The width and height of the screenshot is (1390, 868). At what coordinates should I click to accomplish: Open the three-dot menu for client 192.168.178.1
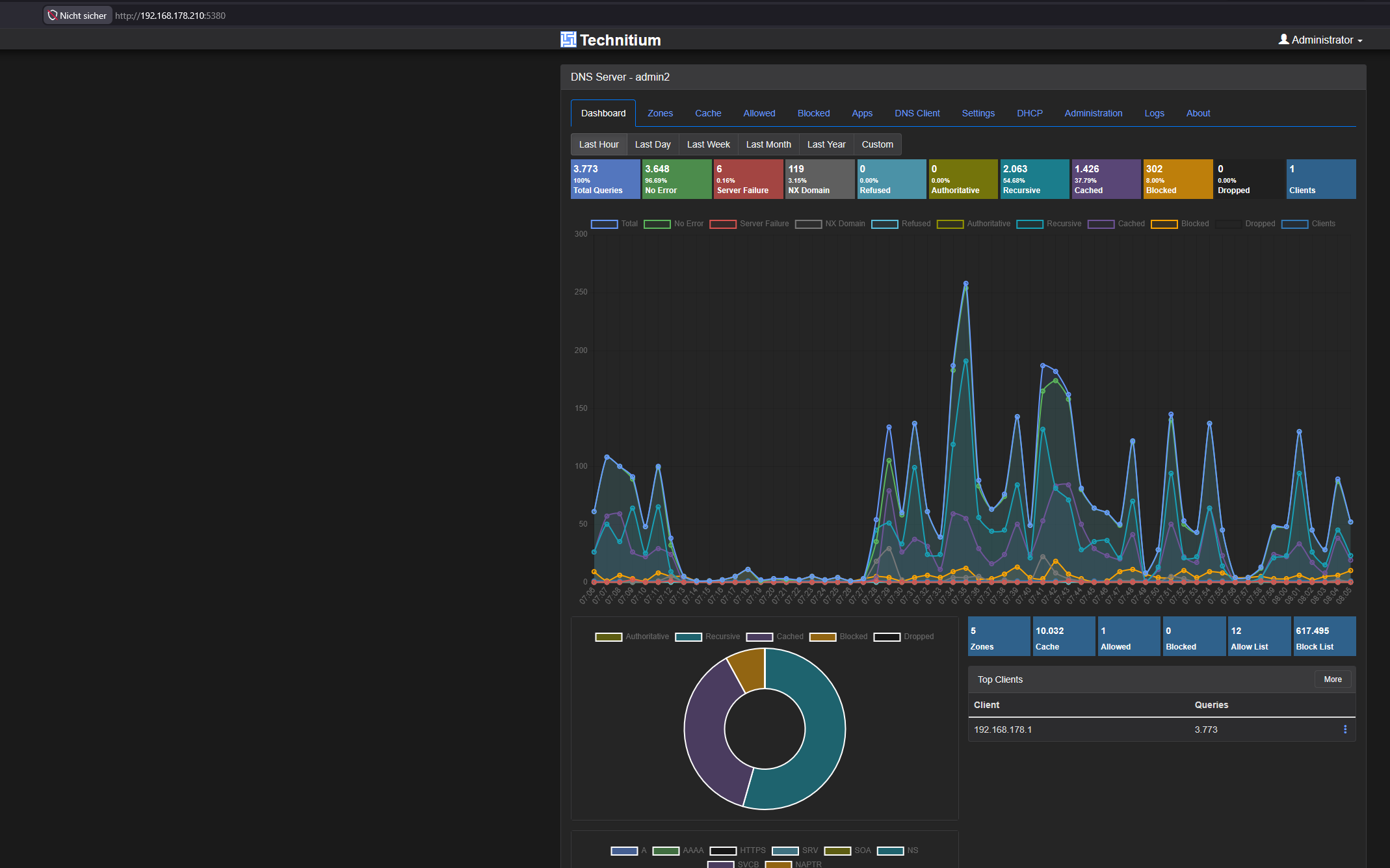pos(1345,730)
